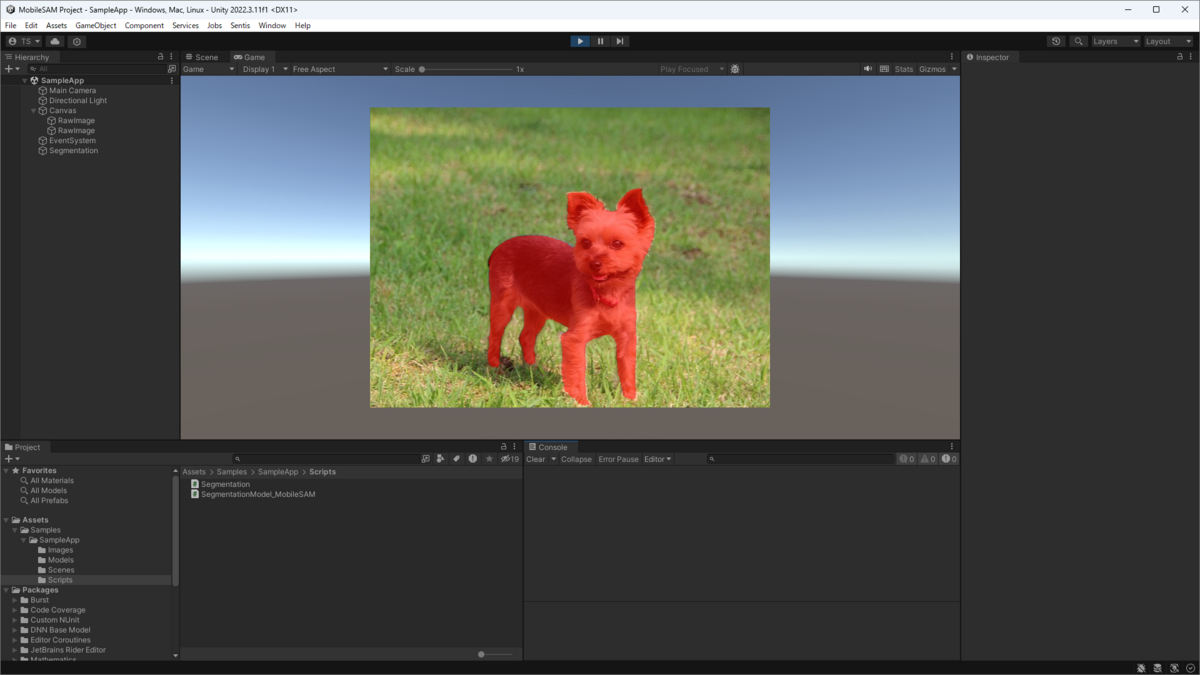Open the Layout dropdown
Viewport: 1200px width, 675px height.
(x=1168, y=41)
